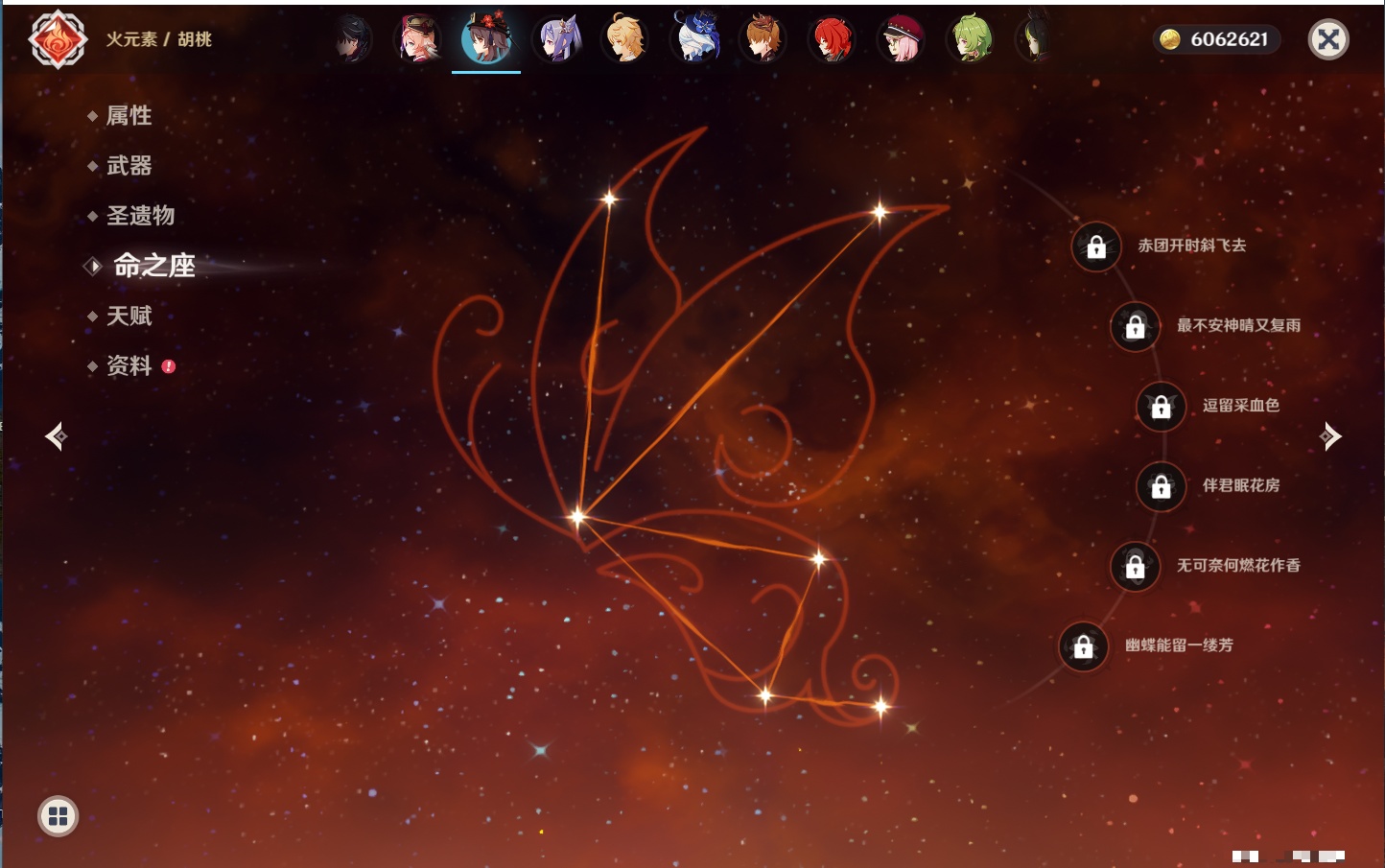Click the bottom-right star near wing tail
The image size is (1385, 868).
880,707
